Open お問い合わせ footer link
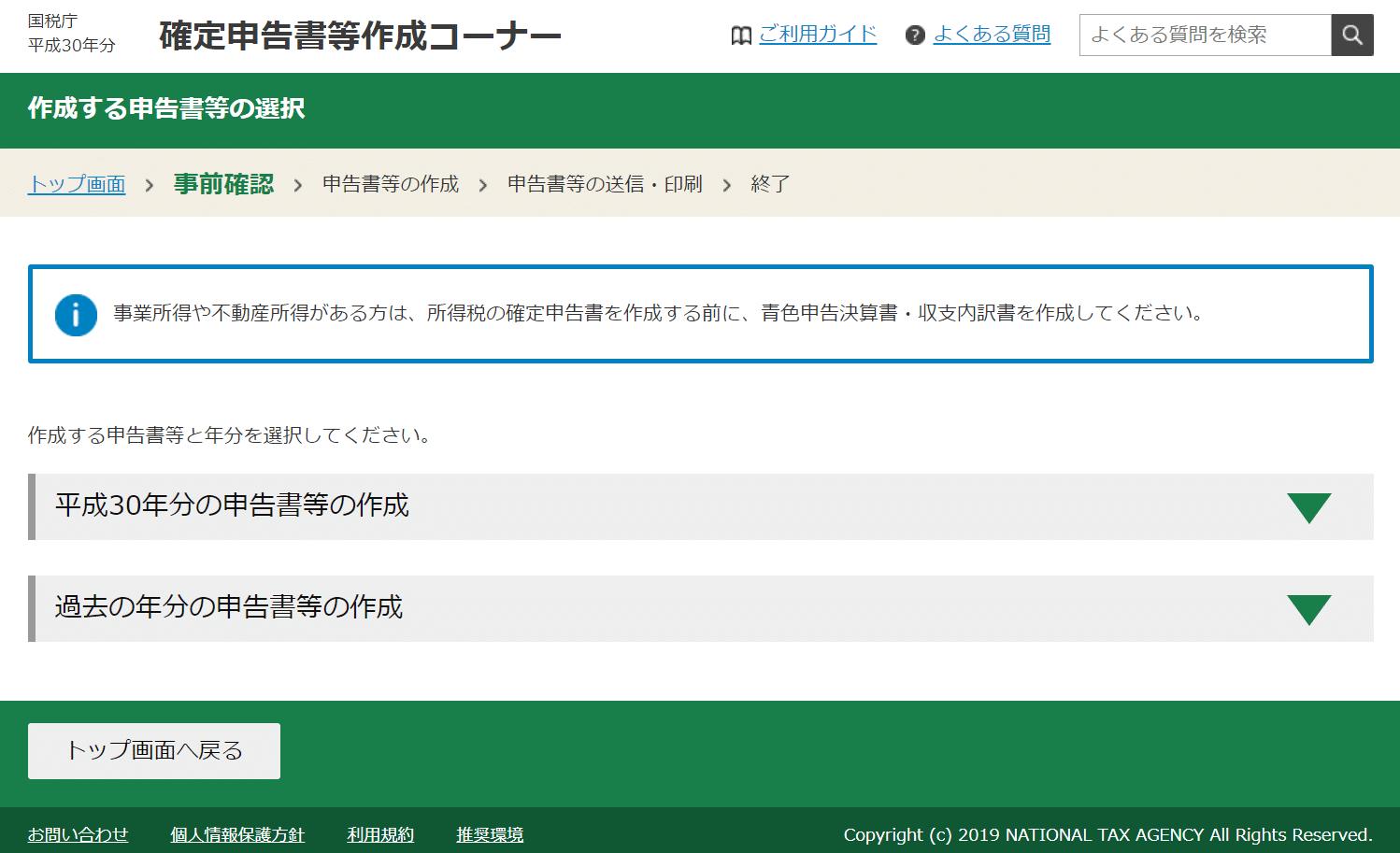1400x853 pixels. pos(78,834)
